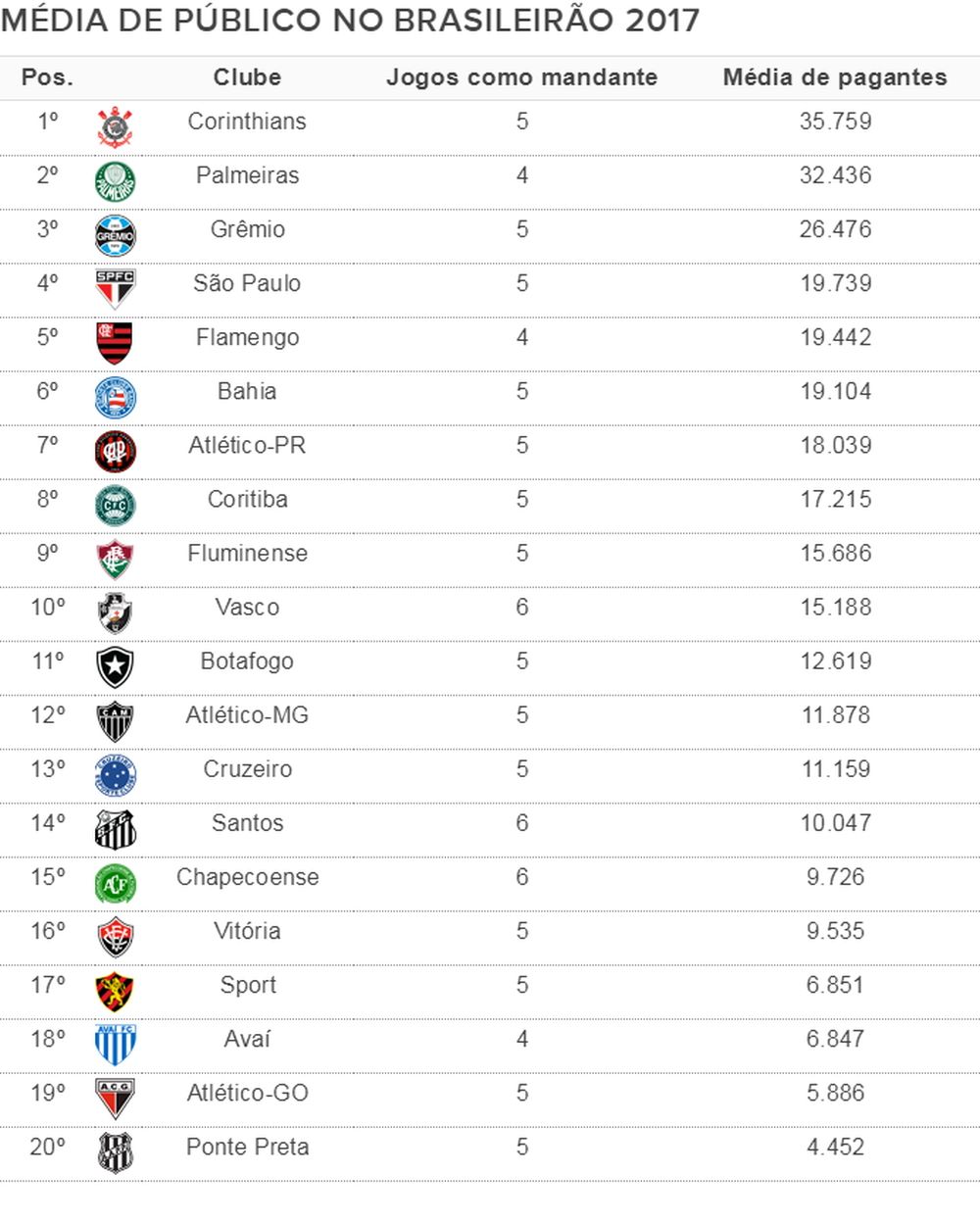This screenshot has height=1223, width=980.
Task: Click the 'Jogos como mandante' header
Action: [521, 77]
